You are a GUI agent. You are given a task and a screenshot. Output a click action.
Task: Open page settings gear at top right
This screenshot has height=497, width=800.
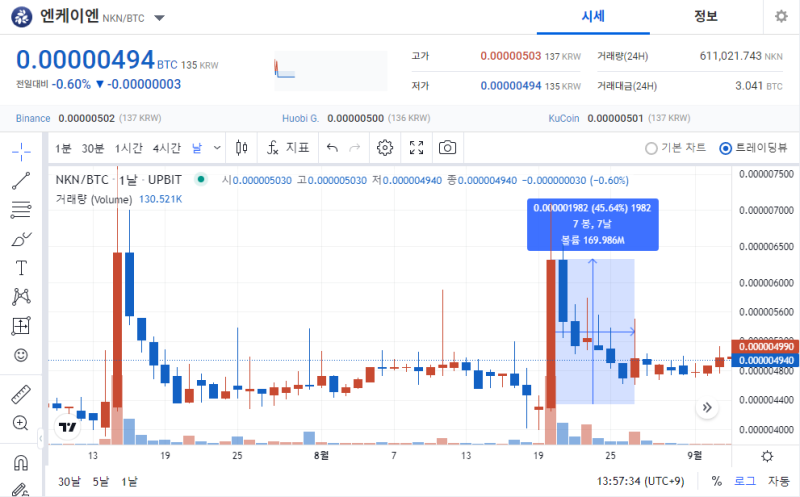coord(781,16)
